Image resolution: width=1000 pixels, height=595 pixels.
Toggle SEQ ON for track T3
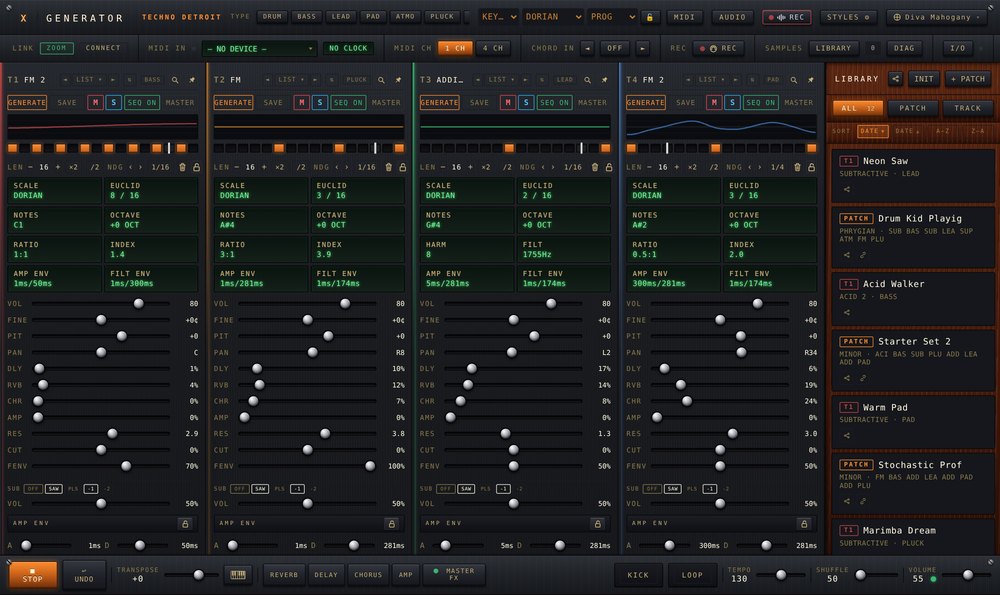tap(554, 102)
